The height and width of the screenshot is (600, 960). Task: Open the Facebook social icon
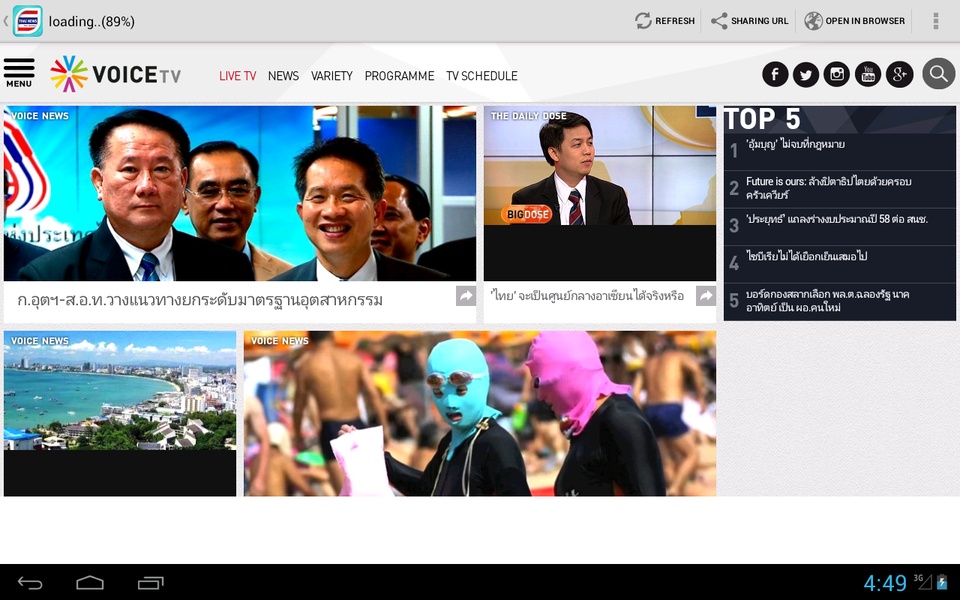(x=775, y=74)
